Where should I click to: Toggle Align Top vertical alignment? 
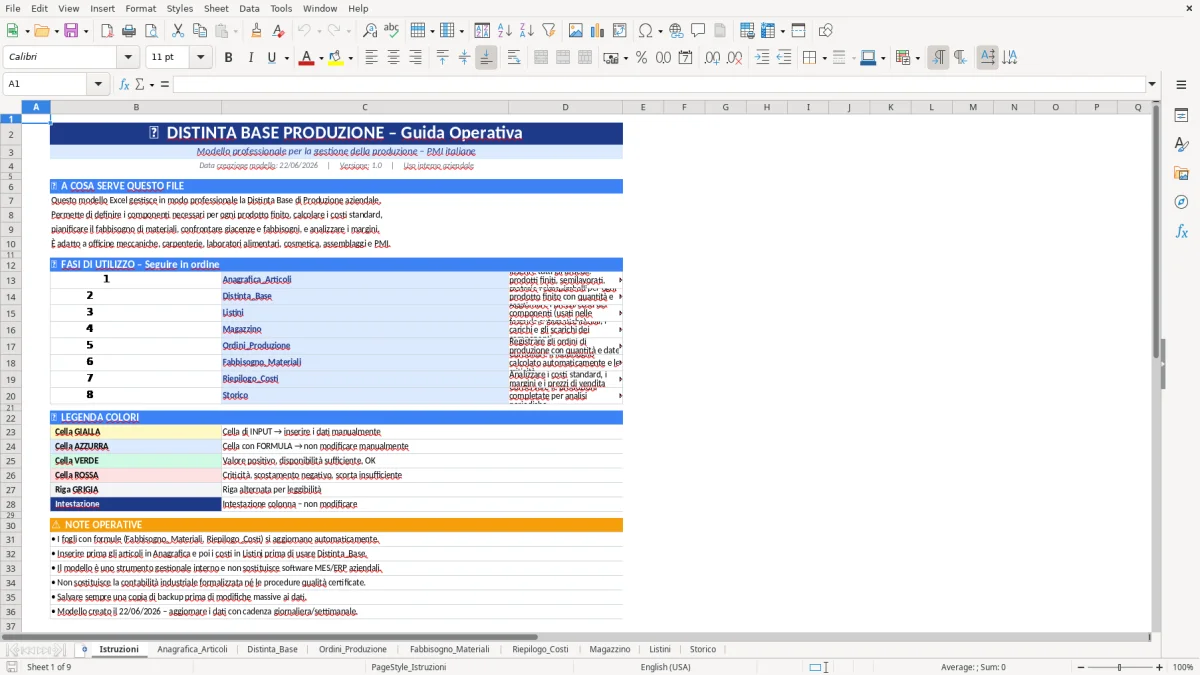point(442,58)
